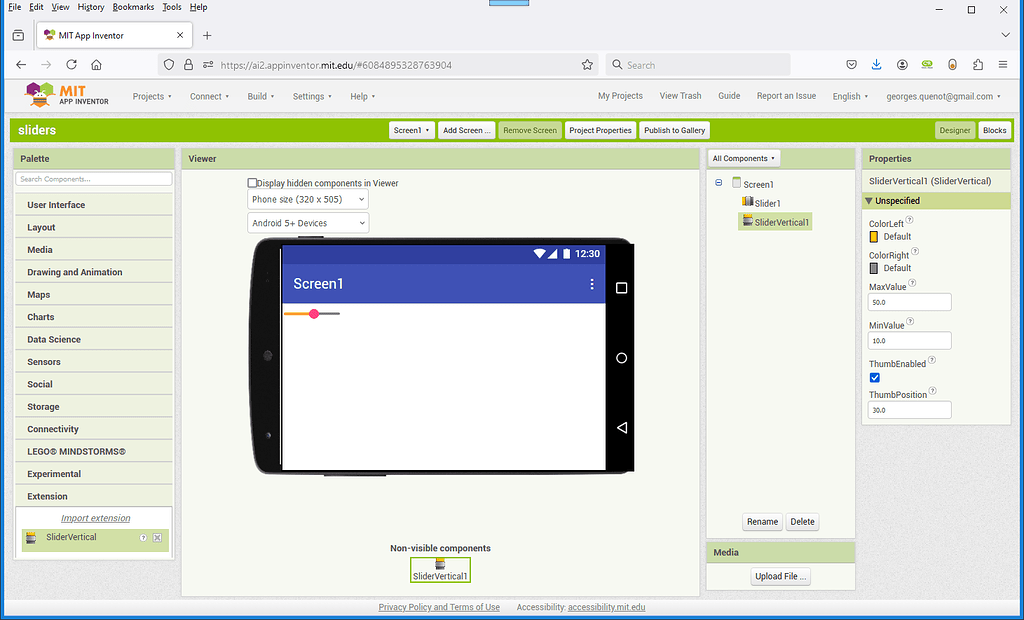The height and width of the screenshot is (620, 1024).
Task: Open the Phone size dropdown
Action: 307,199
